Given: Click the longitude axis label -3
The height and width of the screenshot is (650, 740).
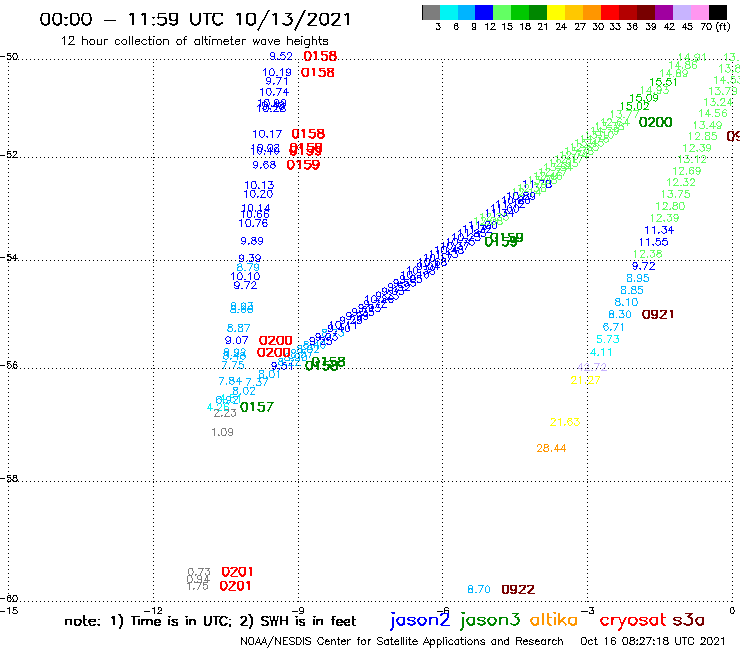Looking at the screenshot, I should click(588, 610).
